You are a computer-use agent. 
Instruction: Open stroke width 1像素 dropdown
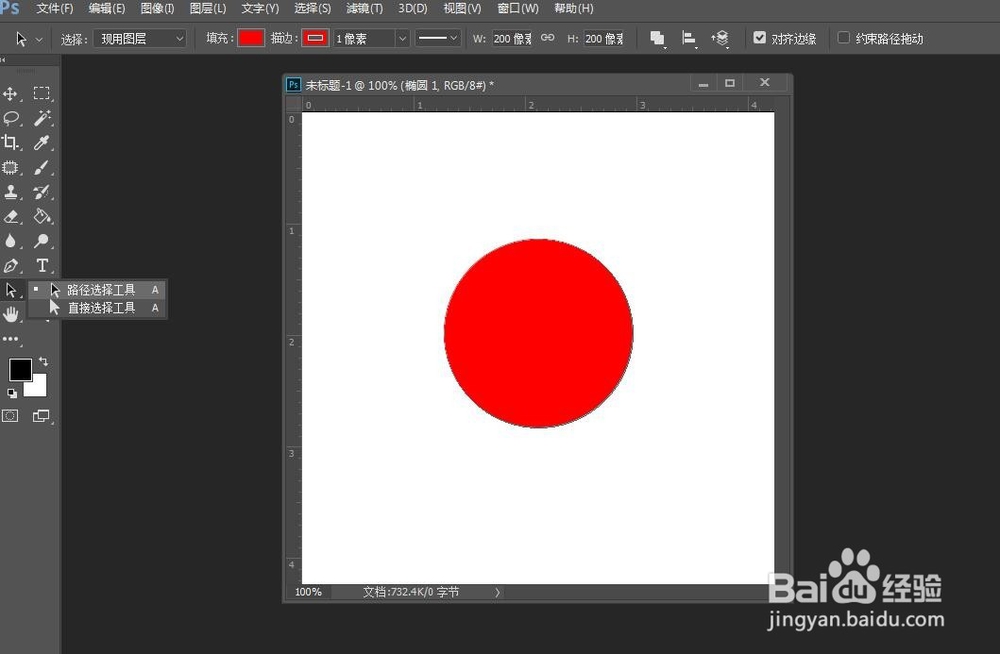pyautogui.click(x=402, y=38)
